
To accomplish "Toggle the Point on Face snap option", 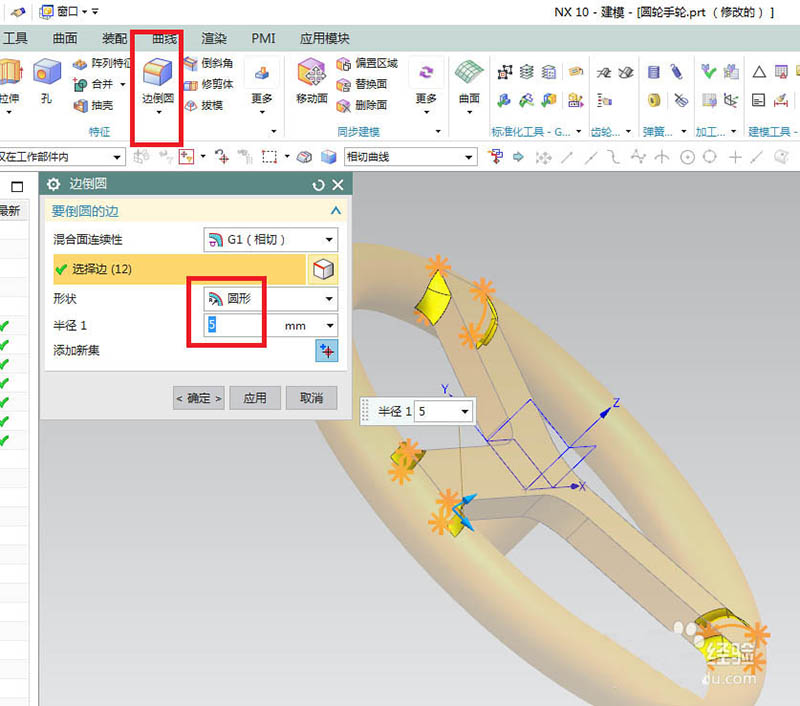I will [x=781, y=157].
